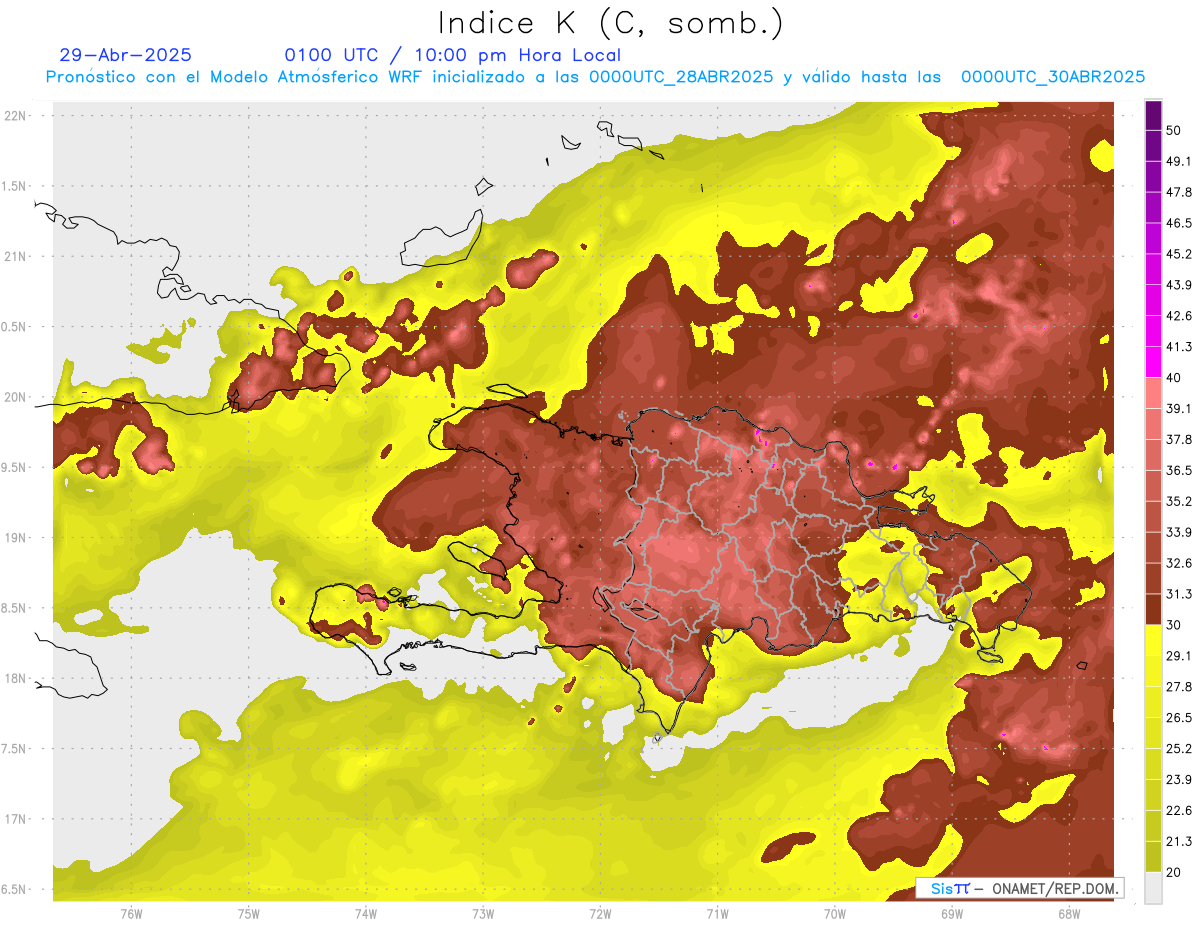Click the '73W' longitude label

[x=483, y=913]
